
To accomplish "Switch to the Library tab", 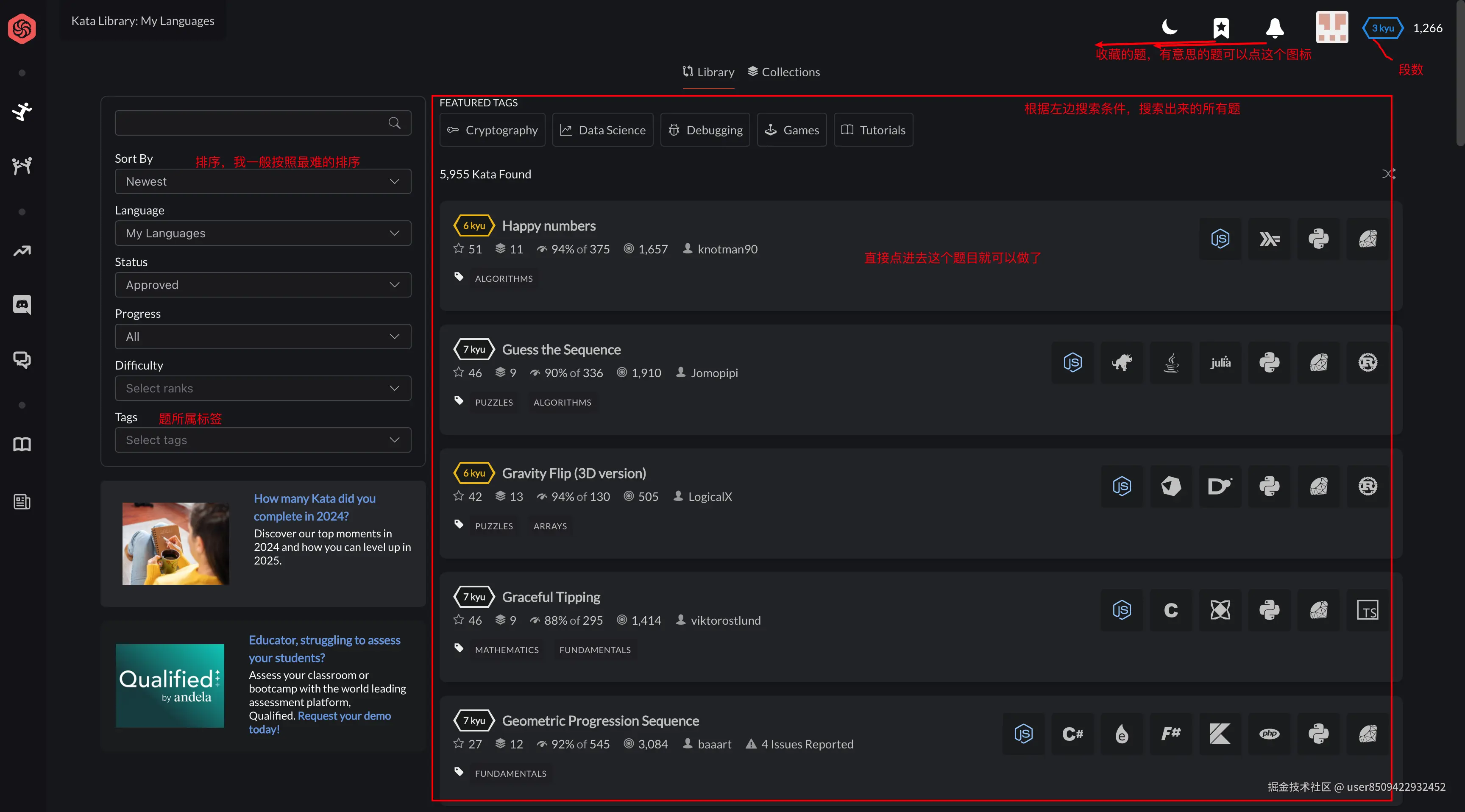I will pos(708,72).
